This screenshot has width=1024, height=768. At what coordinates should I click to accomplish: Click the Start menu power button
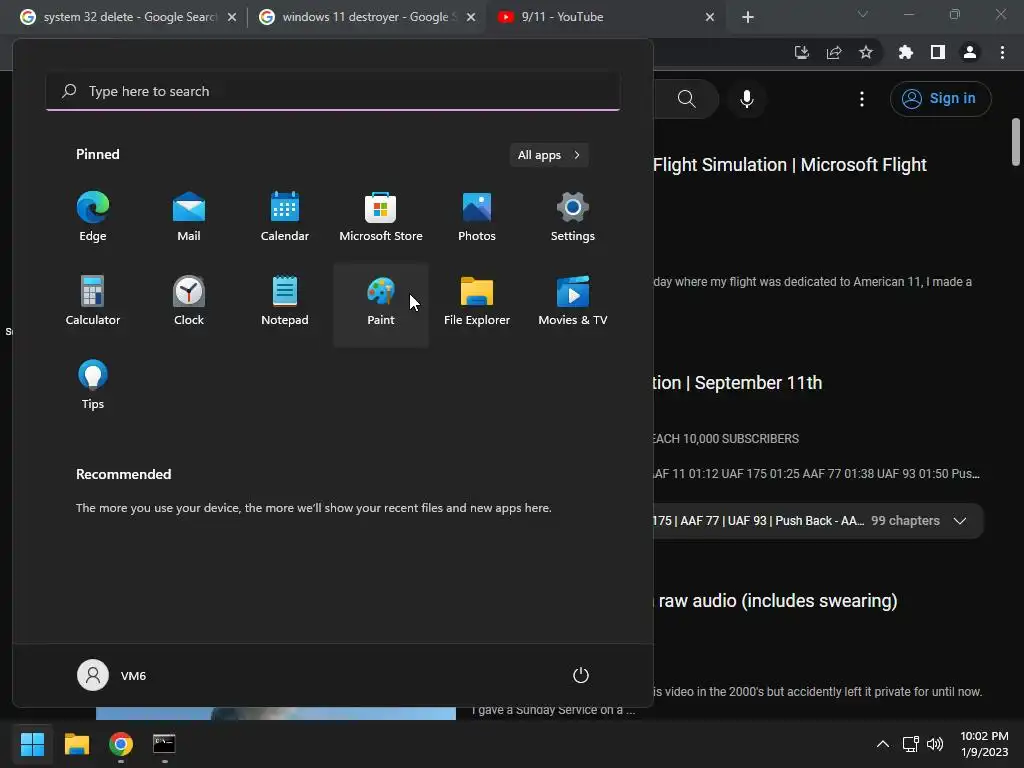581,675
